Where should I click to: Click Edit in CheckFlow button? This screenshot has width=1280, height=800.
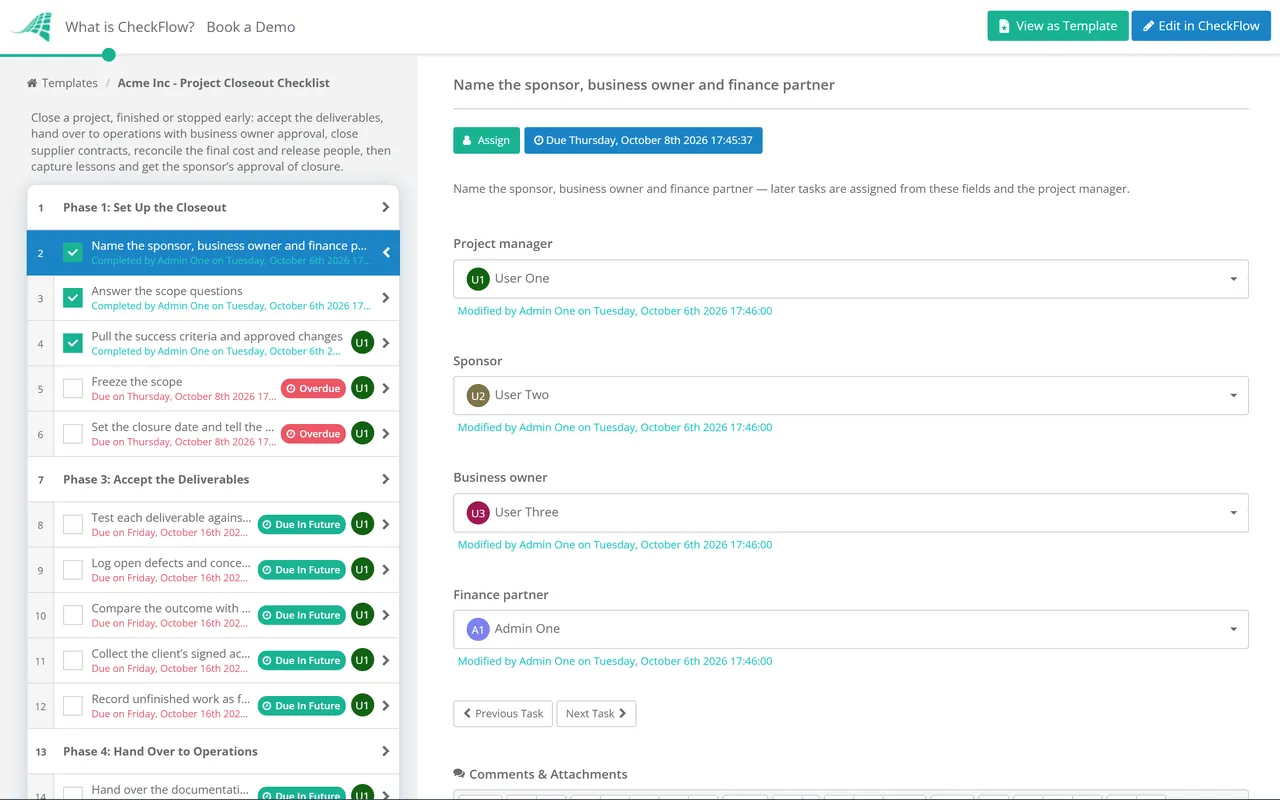point(1201,26)
